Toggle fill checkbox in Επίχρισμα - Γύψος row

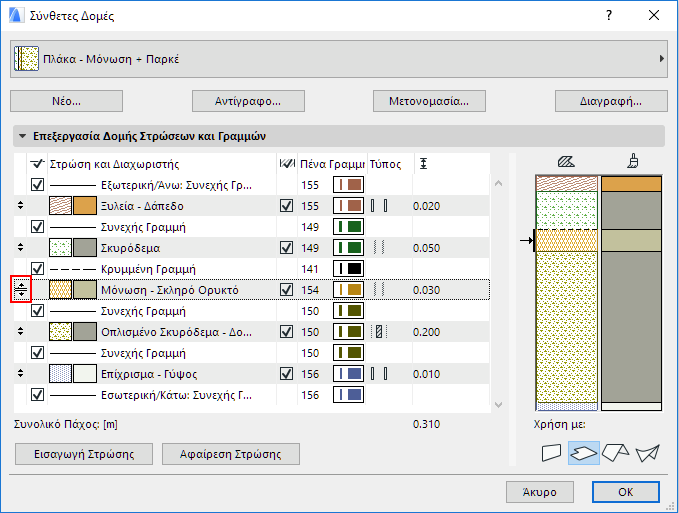coord(286,374)
